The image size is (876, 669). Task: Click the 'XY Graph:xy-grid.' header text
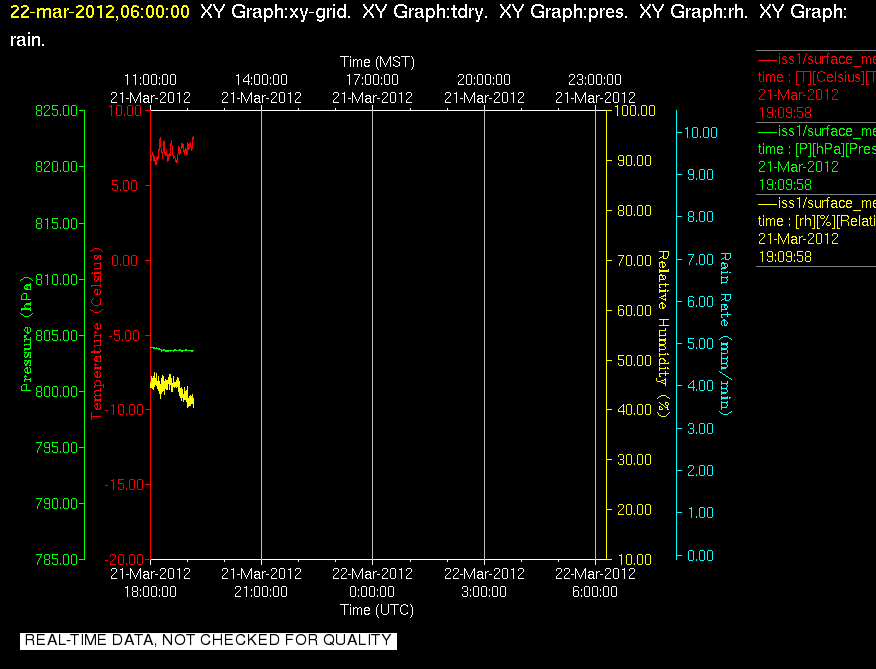click(x=275, y=12)
